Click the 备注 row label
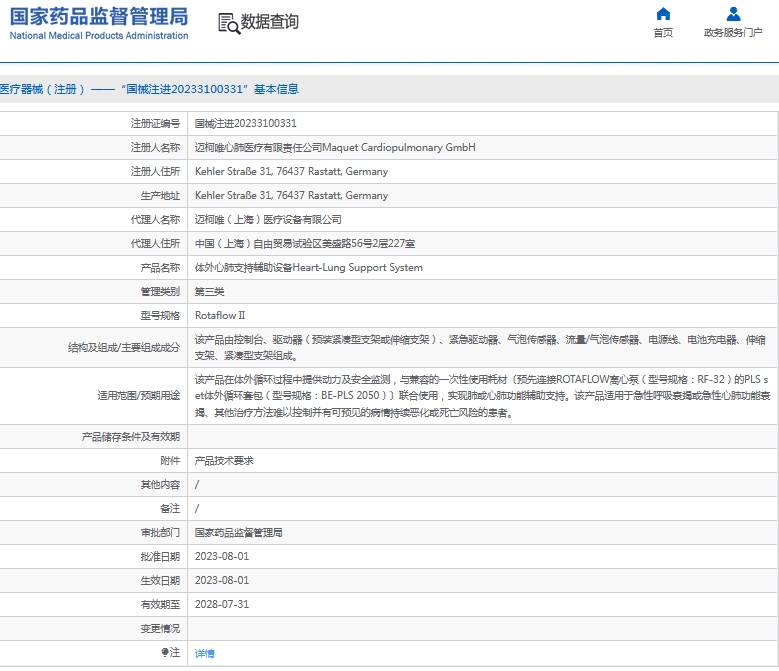The height and width of the screenshot is (671, 779). [170, 509]
